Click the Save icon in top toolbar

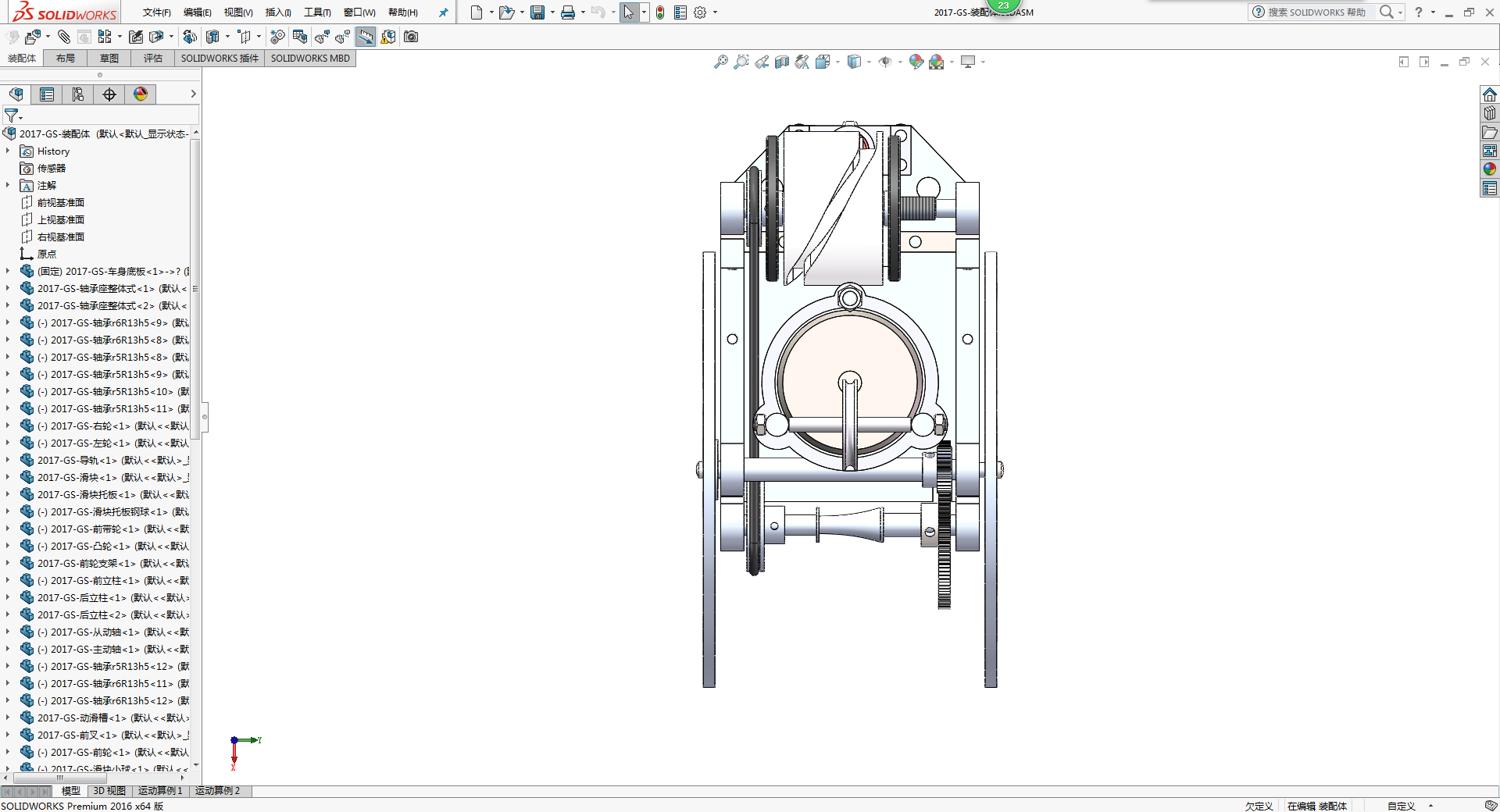point(537,12)
